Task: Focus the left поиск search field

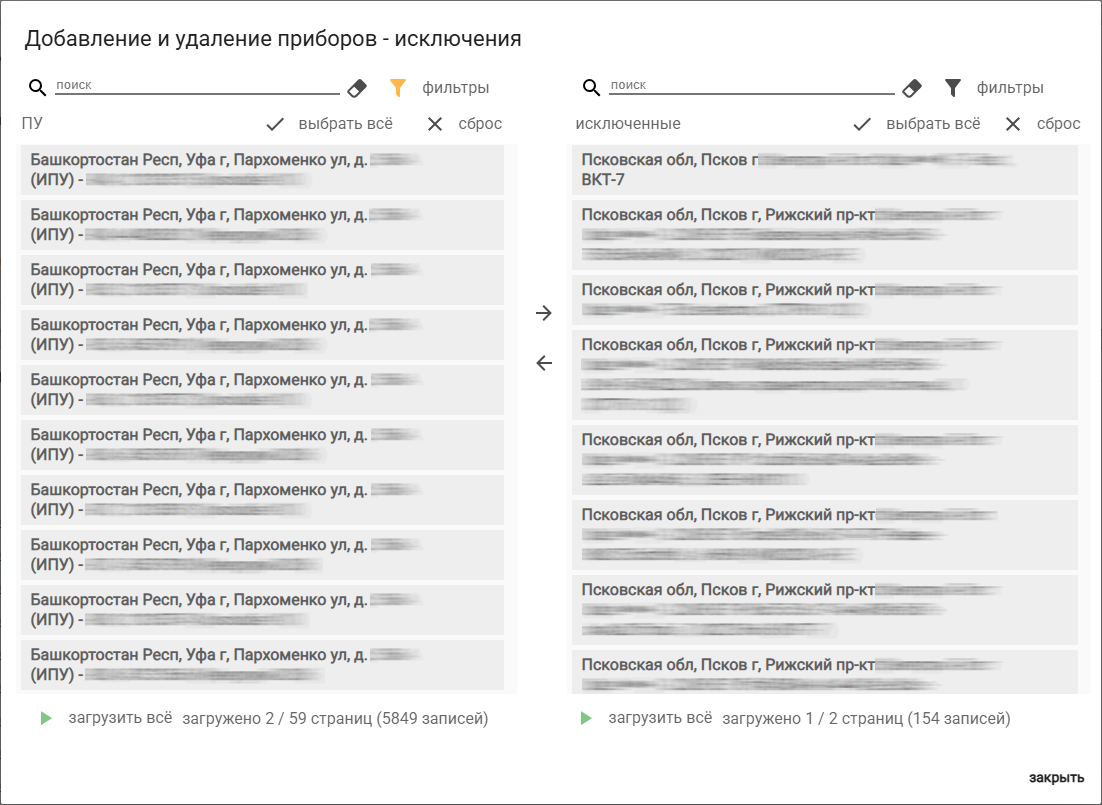Action: pos(196,86)
